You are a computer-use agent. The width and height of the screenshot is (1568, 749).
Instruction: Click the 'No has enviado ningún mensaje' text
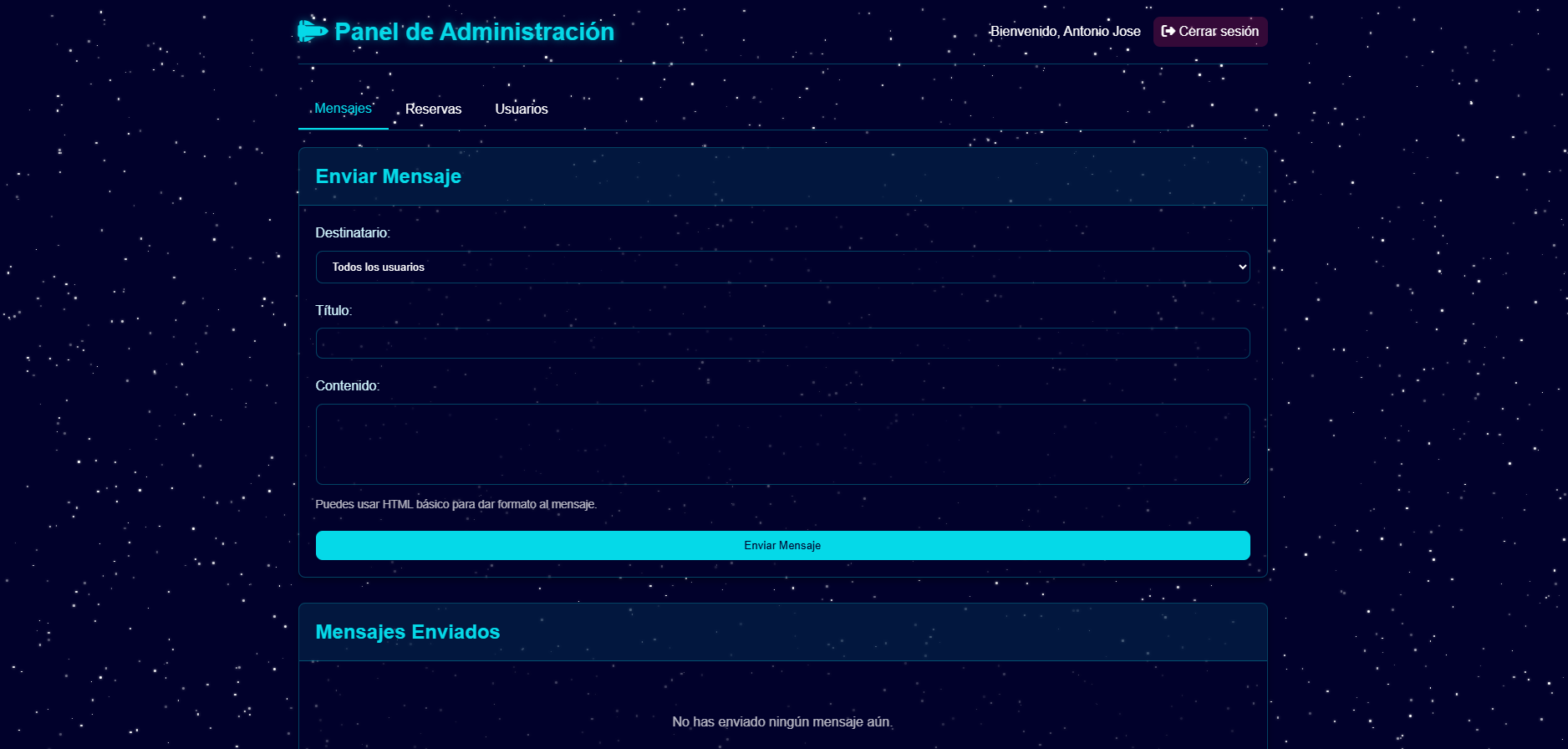[782, 722]
